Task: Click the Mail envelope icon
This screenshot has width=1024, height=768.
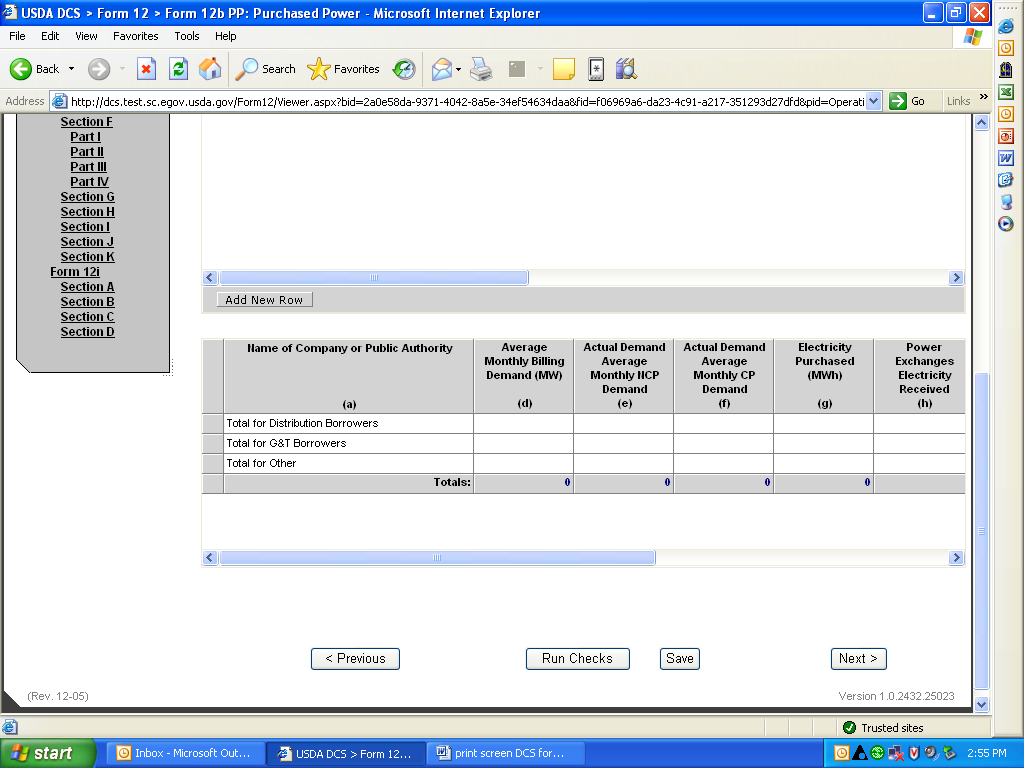Action: pos(441,69)
